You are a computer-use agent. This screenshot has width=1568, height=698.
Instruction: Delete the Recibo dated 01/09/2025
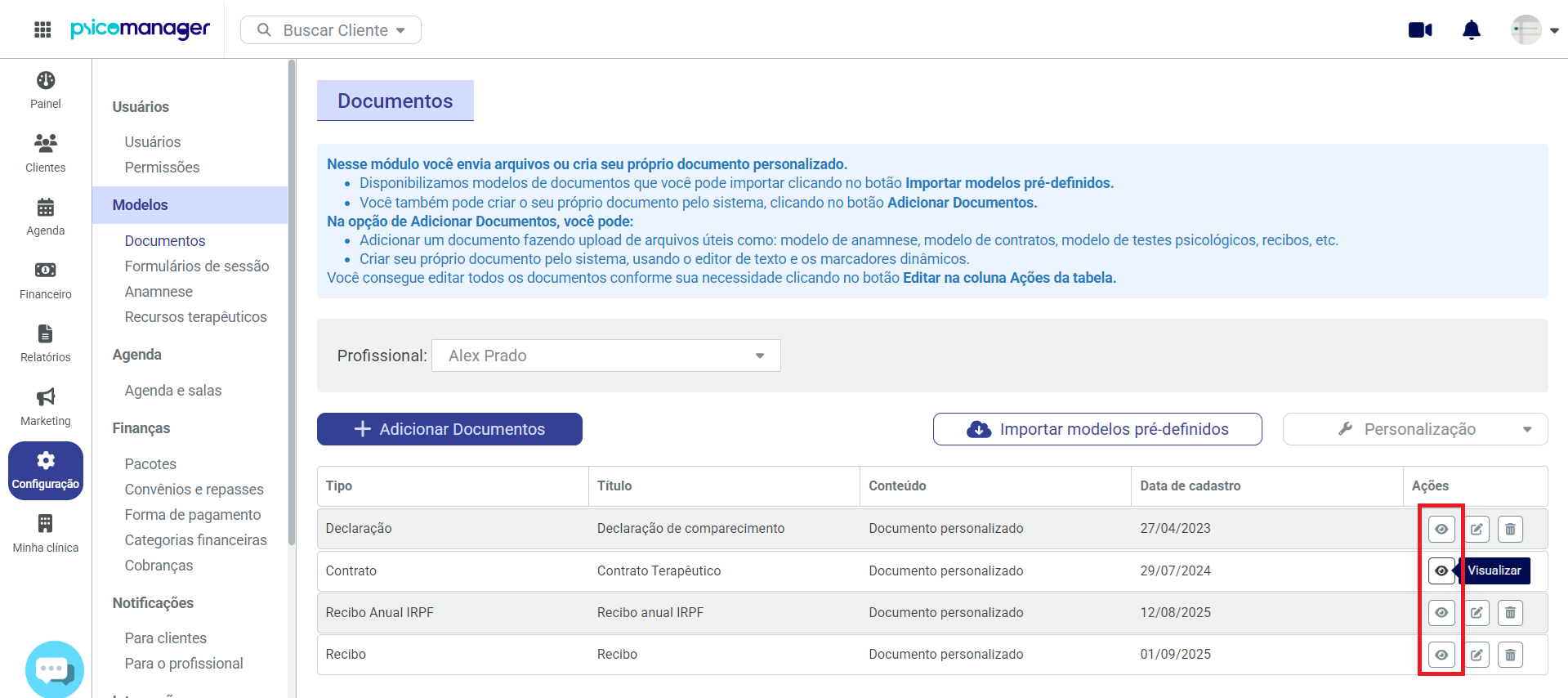1510,655
